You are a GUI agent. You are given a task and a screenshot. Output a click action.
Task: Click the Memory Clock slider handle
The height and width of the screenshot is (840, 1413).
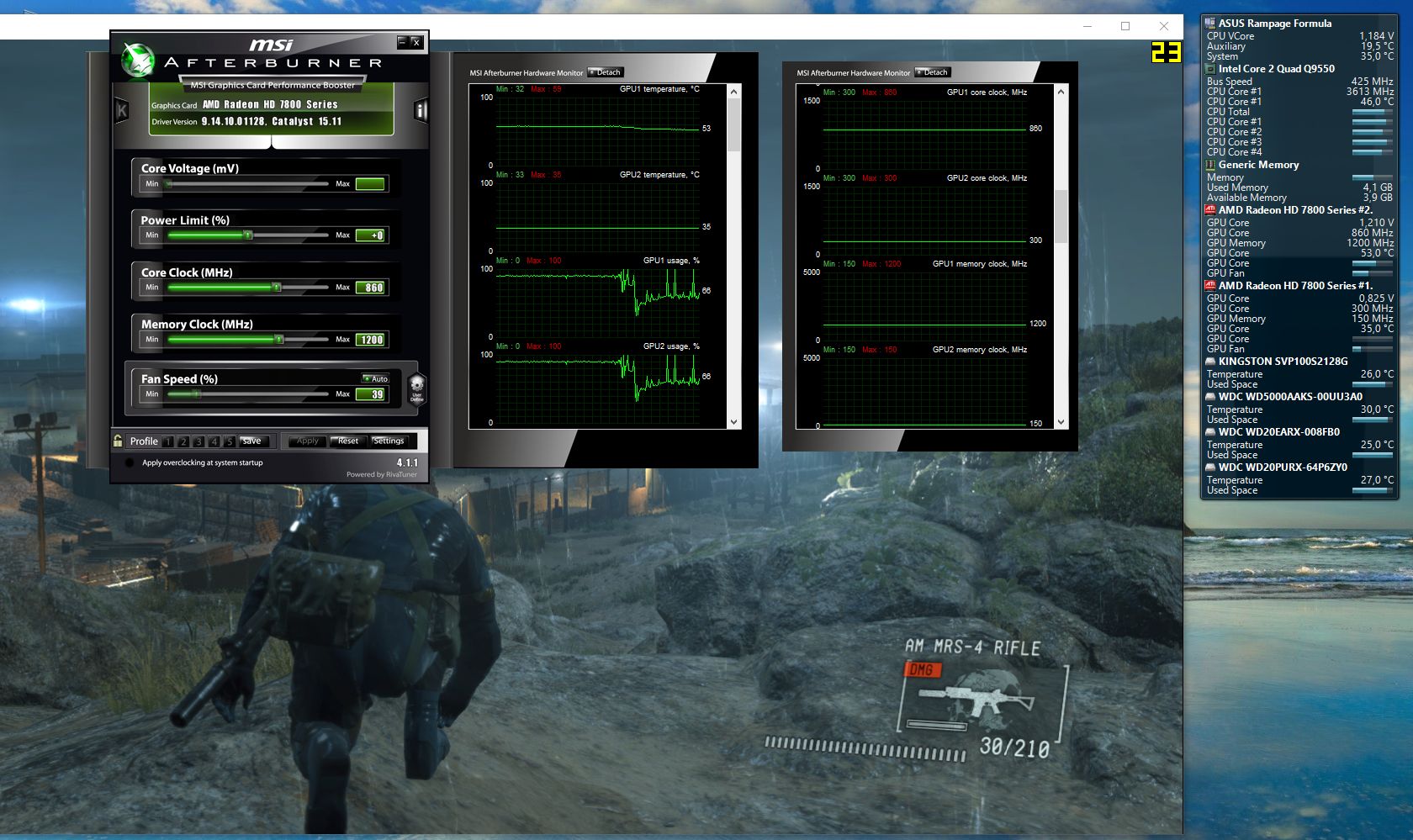click(279, 340)
